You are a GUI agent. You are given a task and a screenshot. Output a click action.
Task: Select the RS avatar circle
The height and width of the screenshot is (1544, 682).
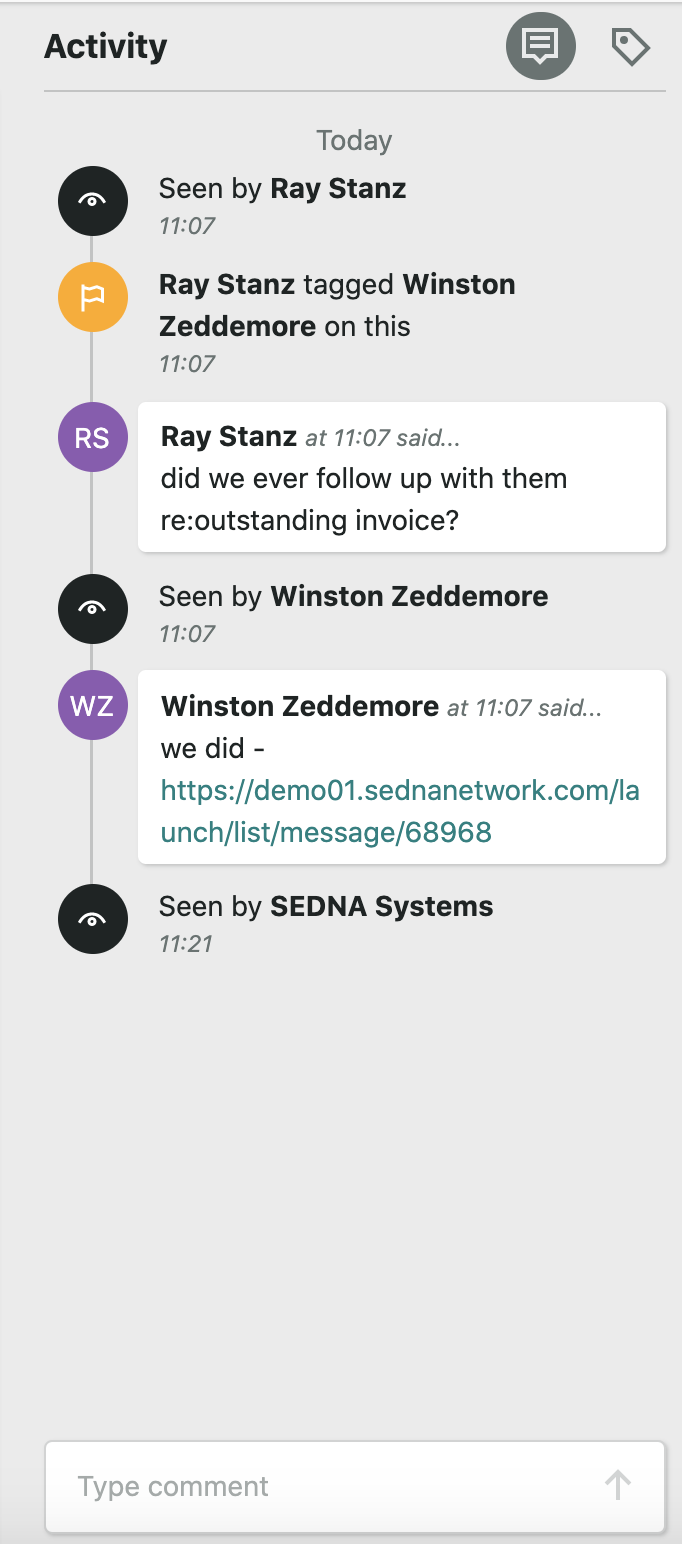pos(93,437)
